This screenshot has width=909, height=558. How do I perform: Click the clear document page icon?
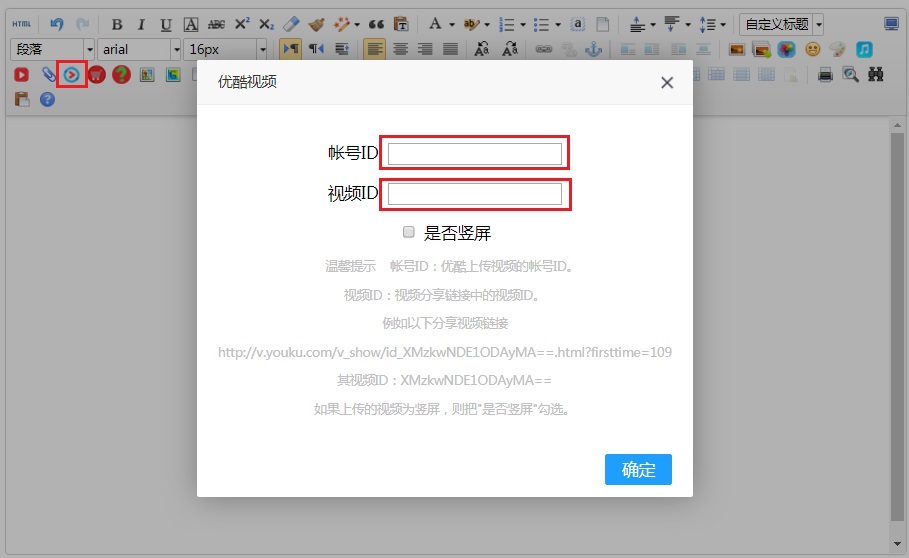click(603, 24)
